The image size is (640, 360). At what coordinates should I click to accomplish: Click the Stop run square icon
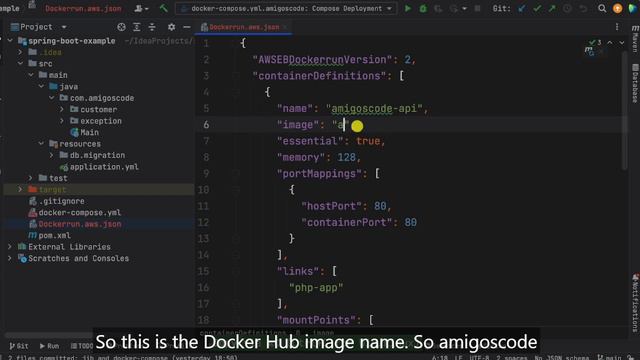point(477,8)
